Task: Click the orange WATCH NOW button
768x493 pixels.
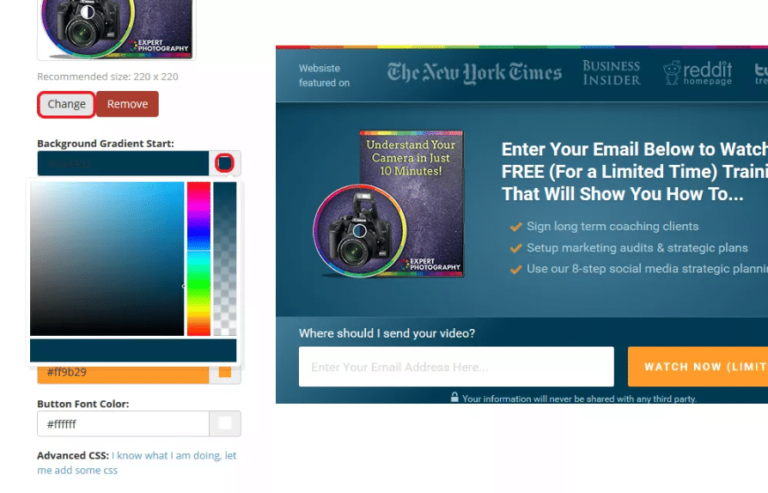Action: [698, 367]
